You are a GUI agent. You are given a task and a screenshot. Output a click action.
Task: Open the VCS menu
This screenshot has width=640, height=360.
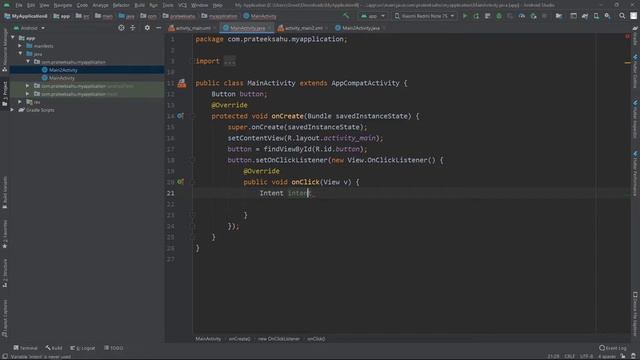(x=182, y=5)
